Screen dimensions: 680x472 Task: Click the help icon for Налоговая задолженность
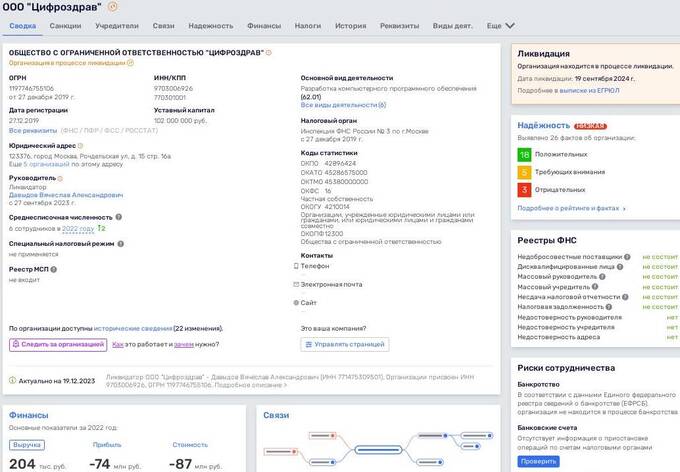click(x=609, y=307)
